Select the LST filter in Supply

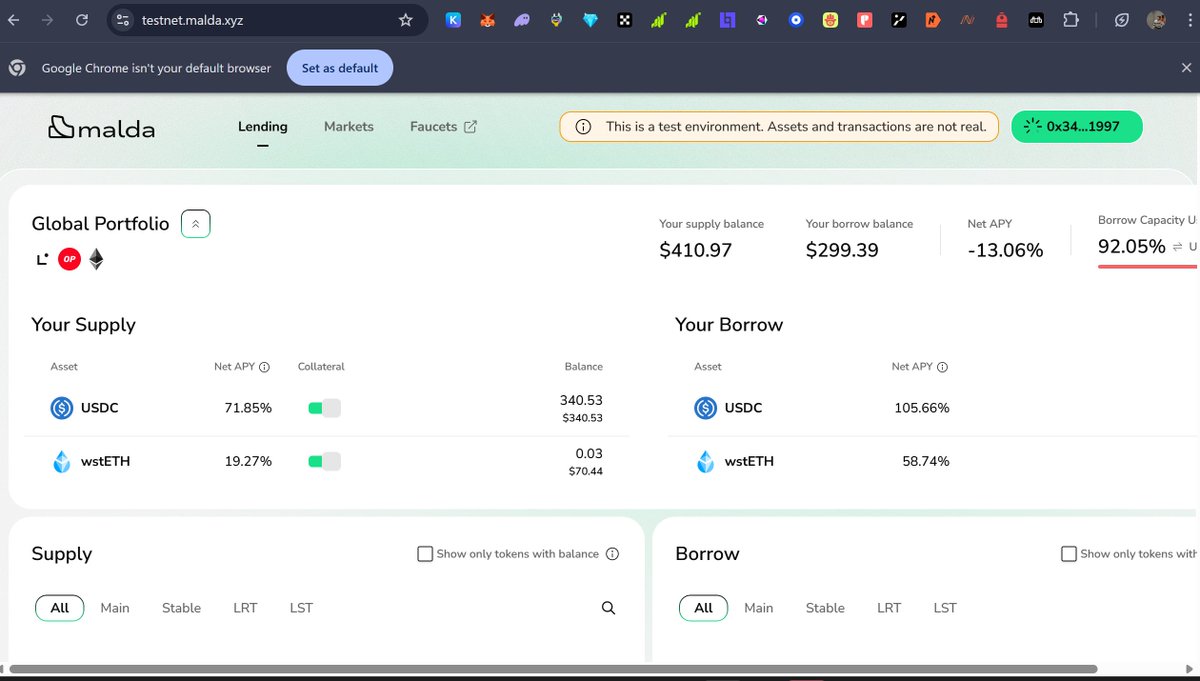pos(301,608)
